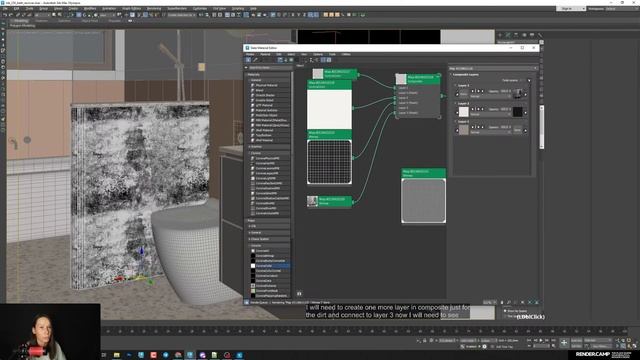Click Layer 1 mask thumbnail
Image resolution: width=640 pixels, height=360 pixels.
[x=518, y=94]
